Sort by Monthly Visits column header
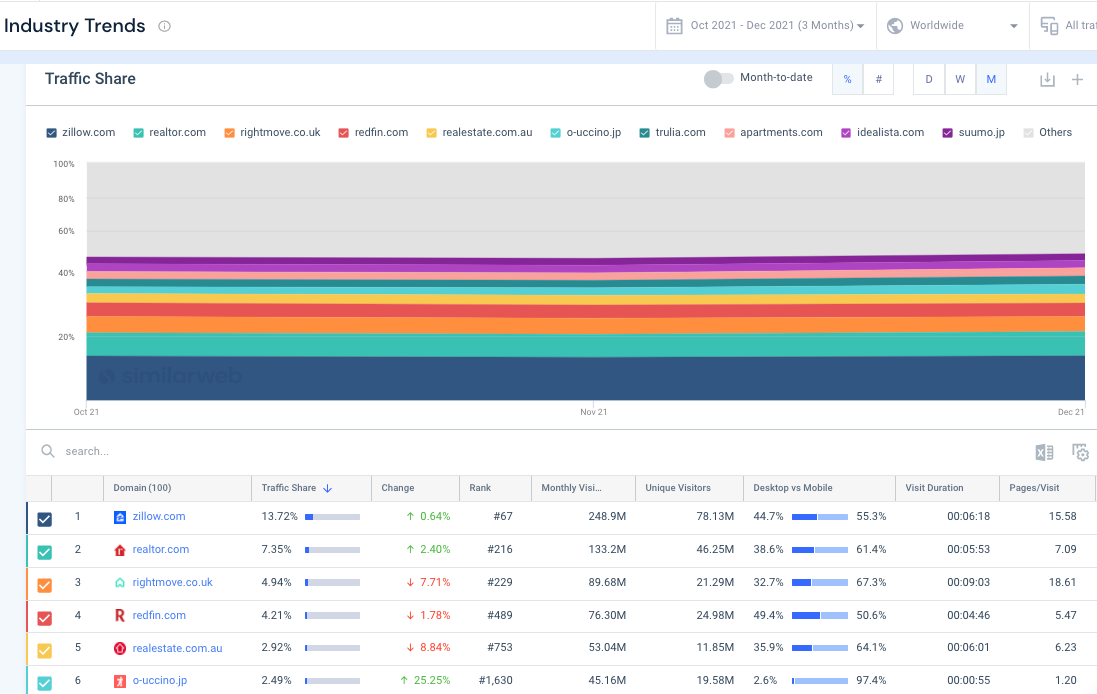This screenshot has height=694, width=1097. [583, 488]
